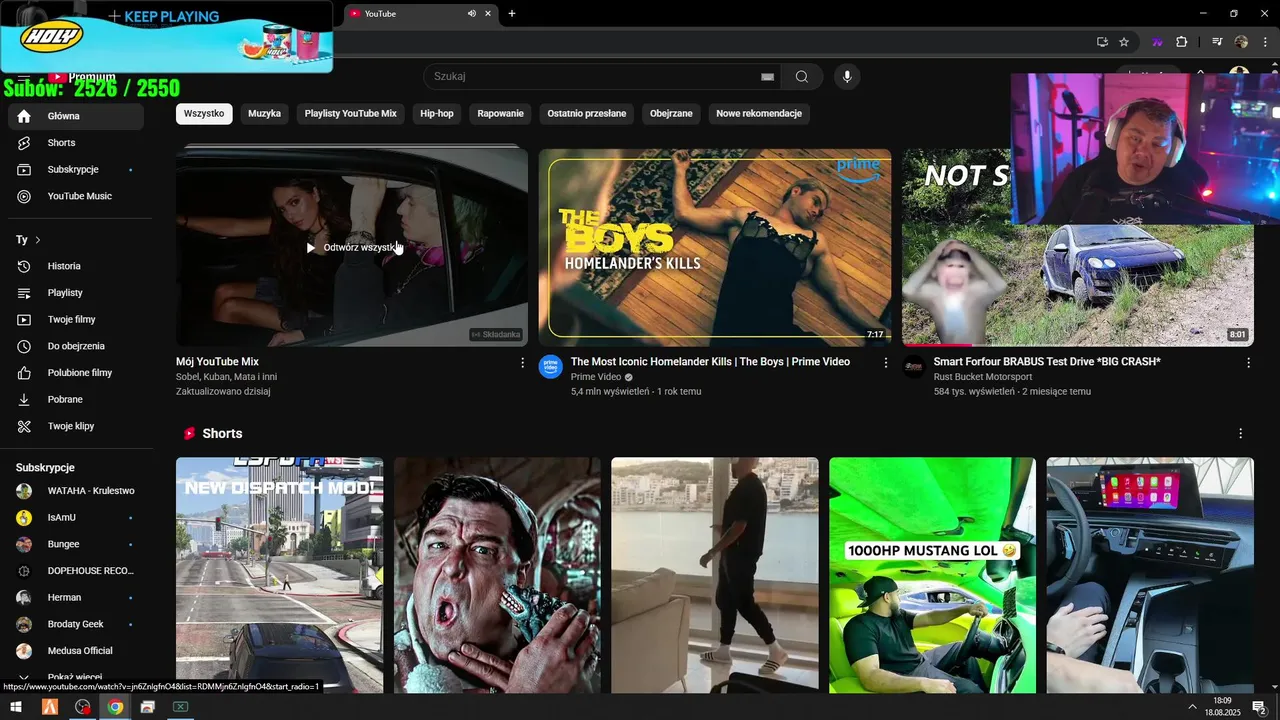Open a new browser tab
1280x720 pixels.
pyautogui.click(x=512, y=14)
